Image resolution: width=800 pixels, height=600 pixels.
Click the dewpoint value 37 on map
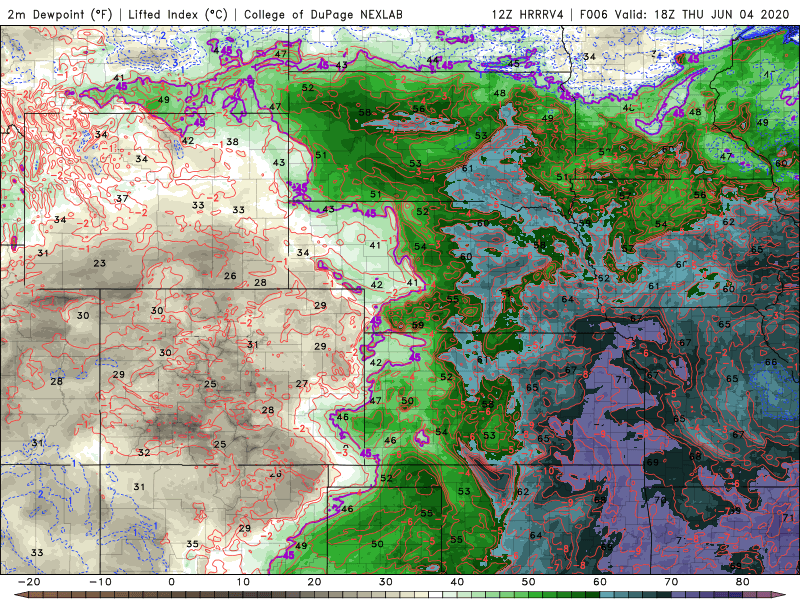tap(122, 198)
